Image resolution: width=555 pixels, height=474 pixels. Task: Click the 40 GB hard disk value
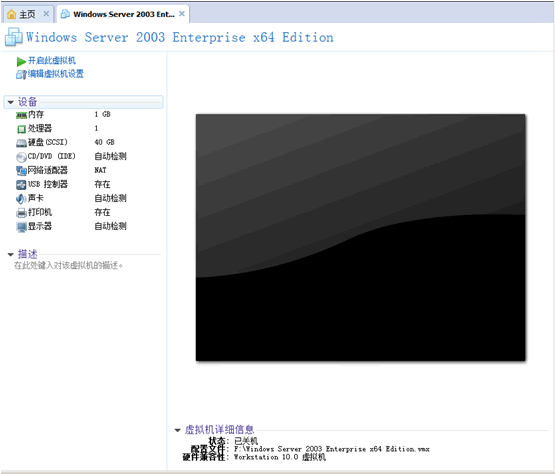[104, 142]
